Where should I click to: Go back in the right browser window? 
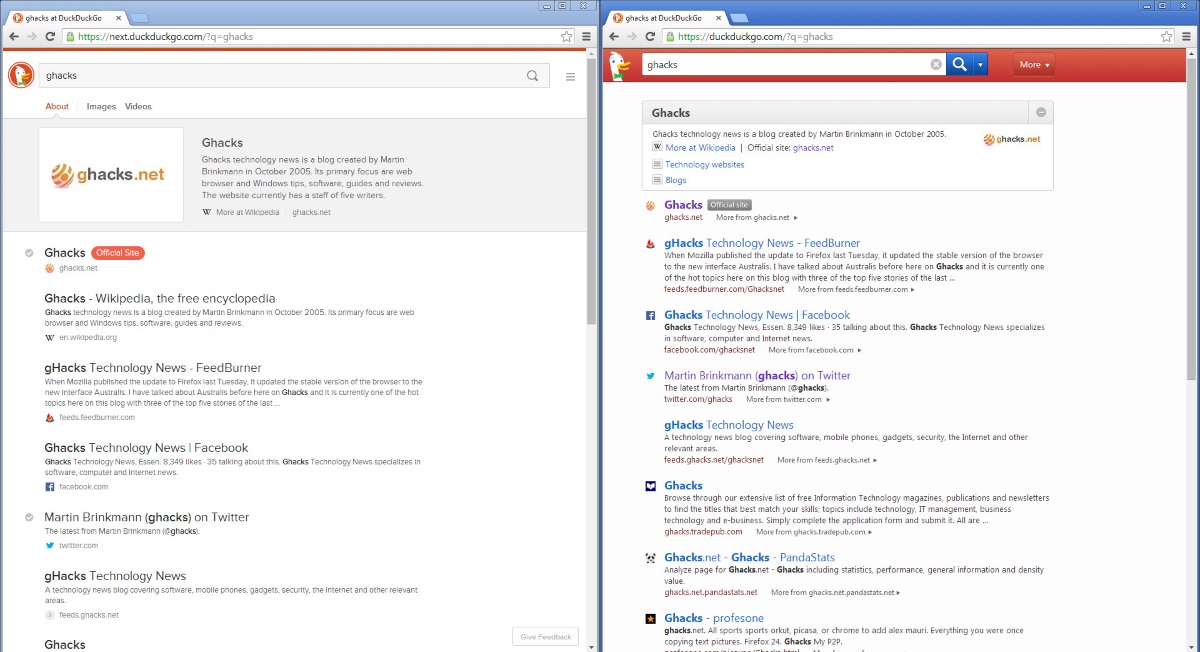[614, 36]
